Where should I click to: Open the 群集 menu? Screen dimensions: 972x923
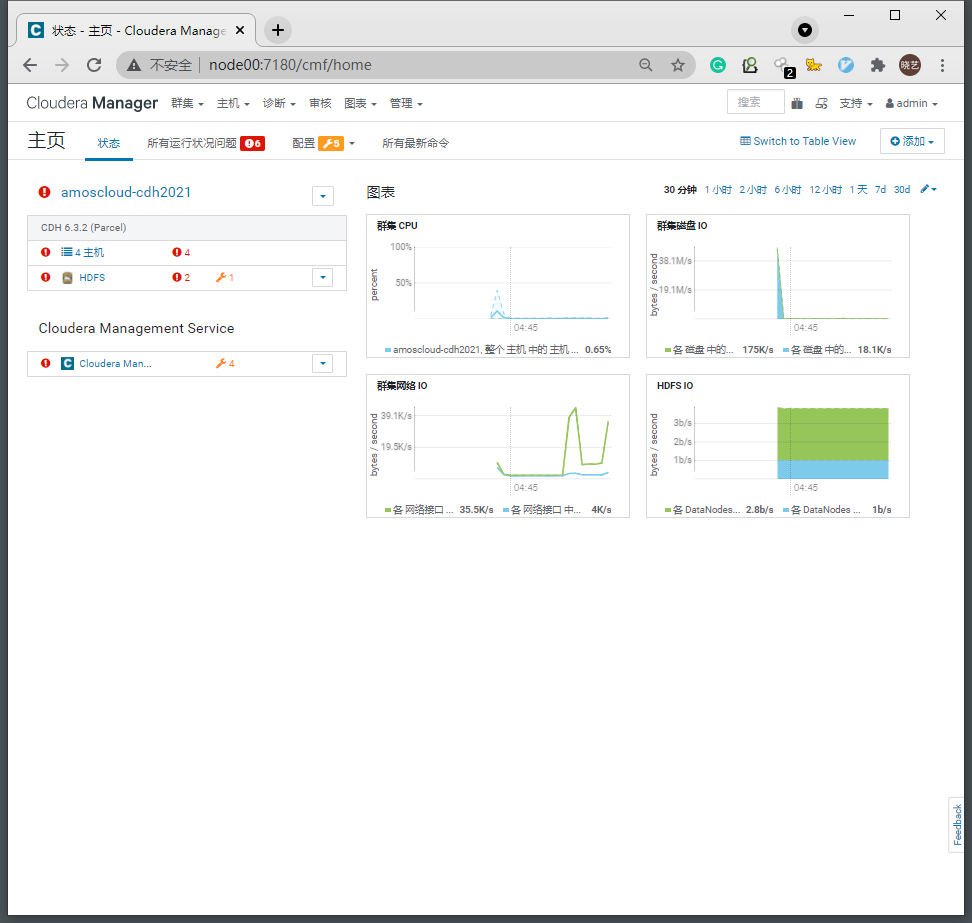click(x=187, y=104)
